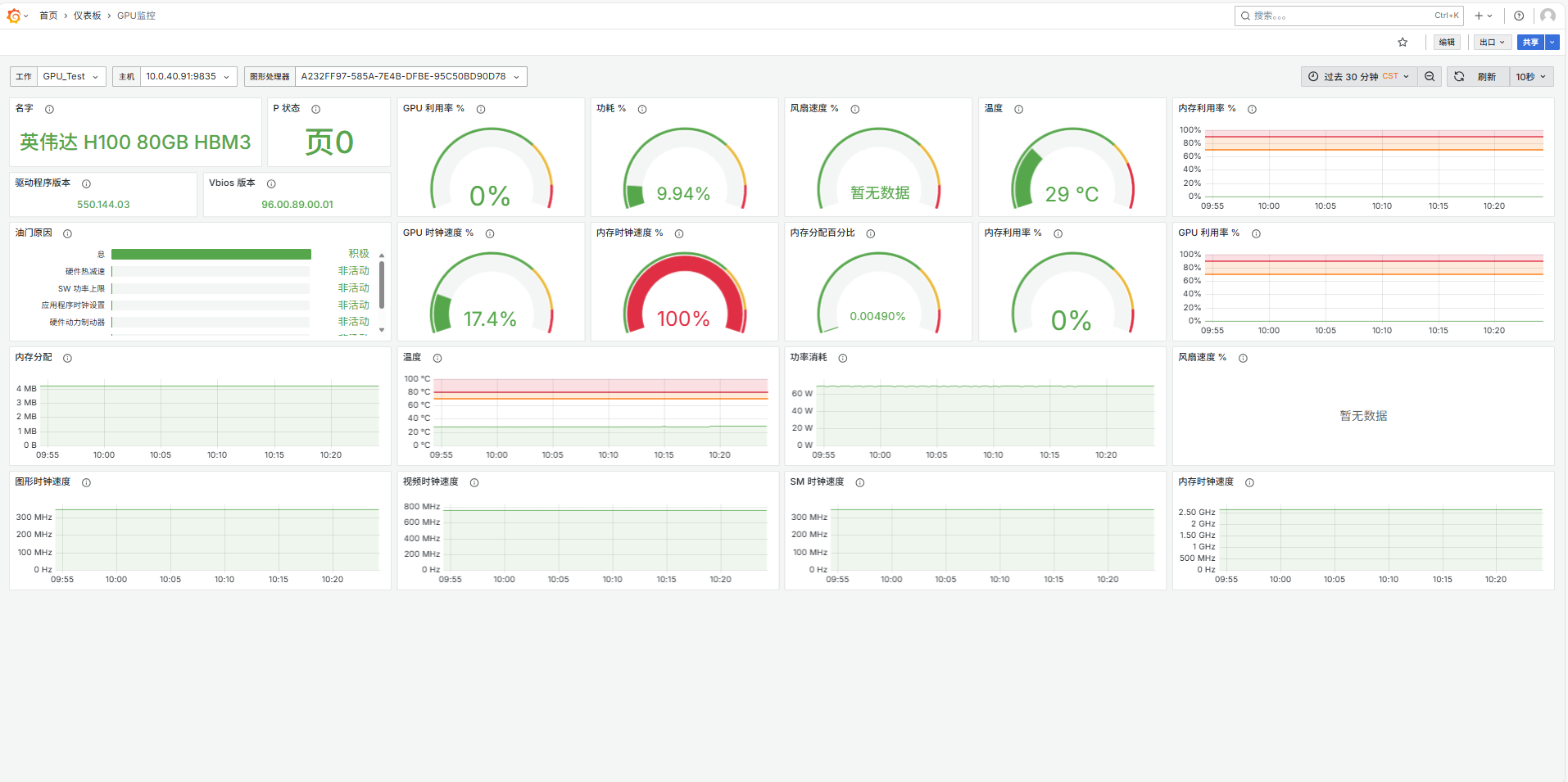This screenshot has width=1568, height=782.
Task: Click the zoom out time range icon
Action: (x=1430, y=77)
